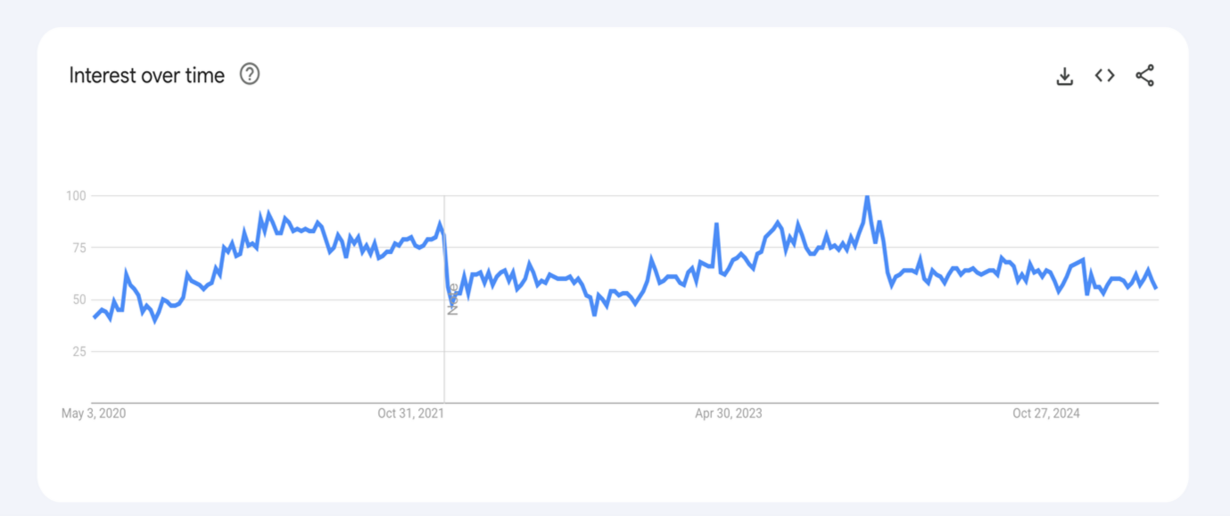Click the 100 value on the y-axis
The height and width of the screenshot is (516, 1230).
click(75, 196)
